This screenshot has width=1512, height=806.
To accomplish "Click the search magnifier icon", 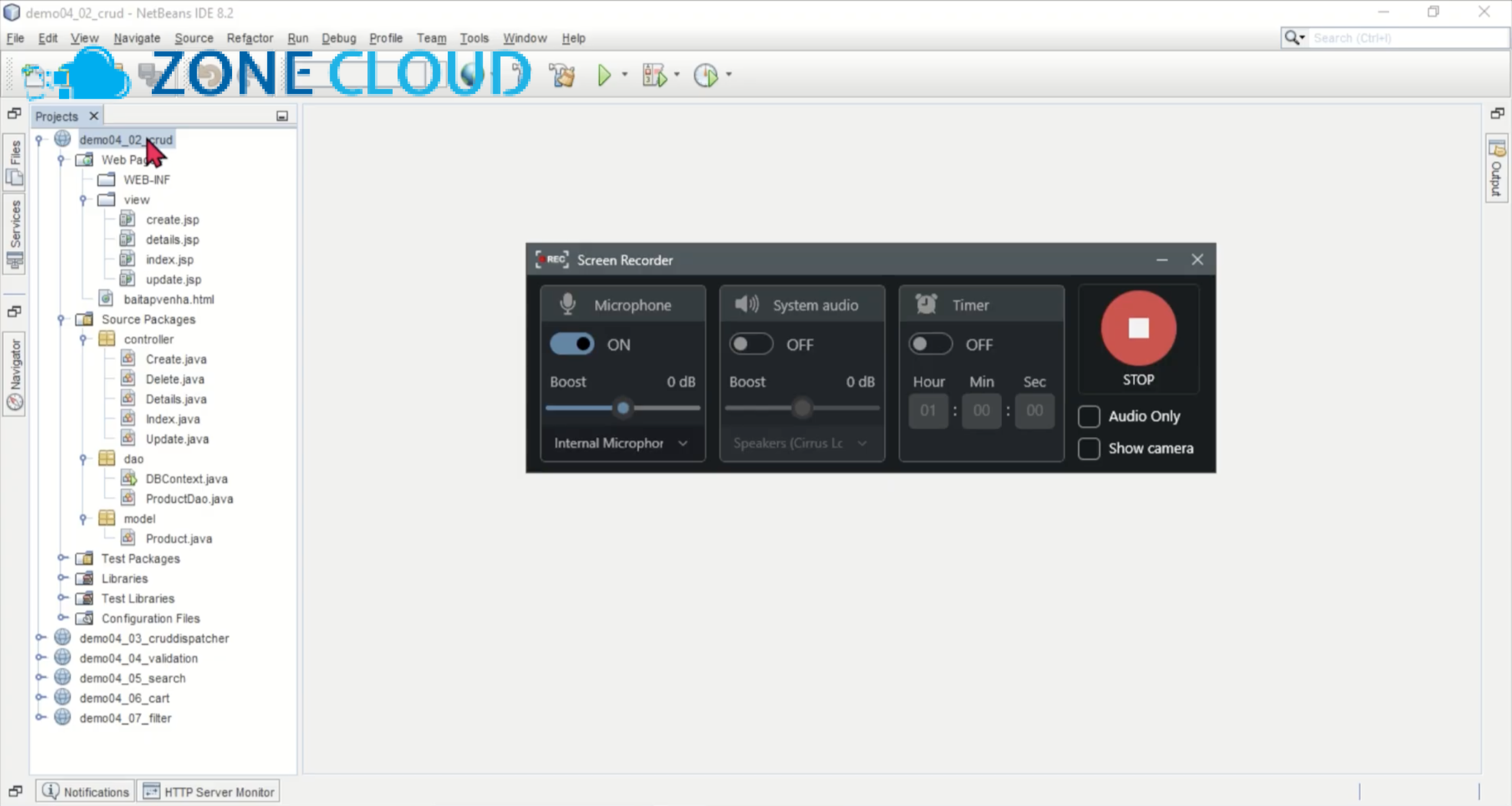I will tap(1293, 38).
